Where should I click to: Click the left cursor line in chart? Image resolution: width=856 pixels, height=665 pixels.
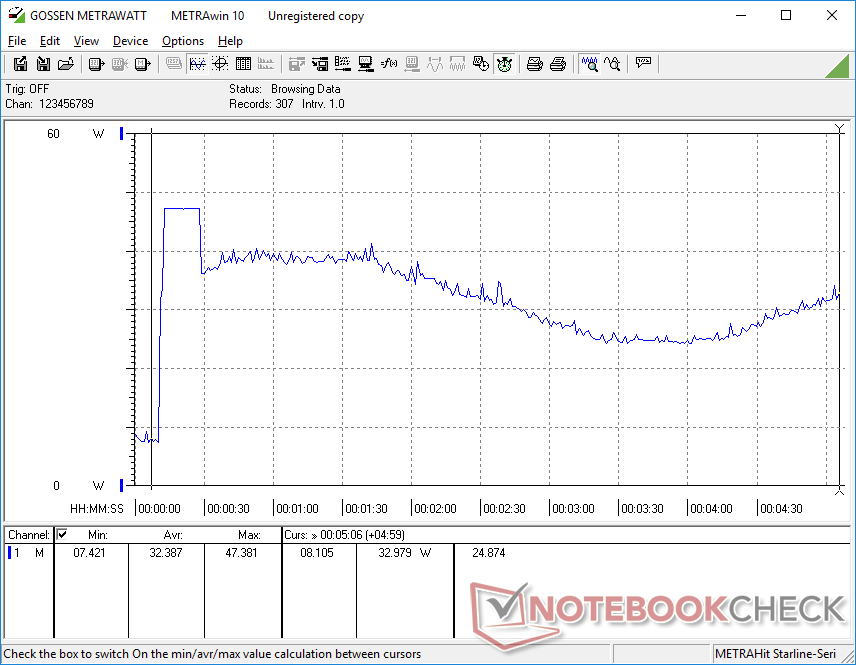click(152, 308)
